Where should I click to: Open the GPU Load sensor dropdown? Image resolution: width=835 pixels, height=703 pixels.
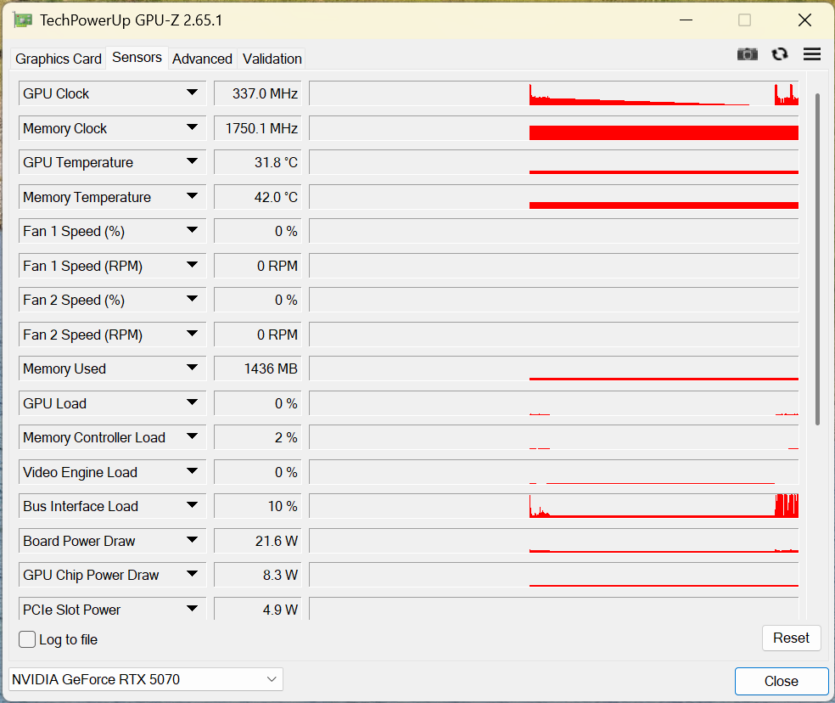coord(192,403)
